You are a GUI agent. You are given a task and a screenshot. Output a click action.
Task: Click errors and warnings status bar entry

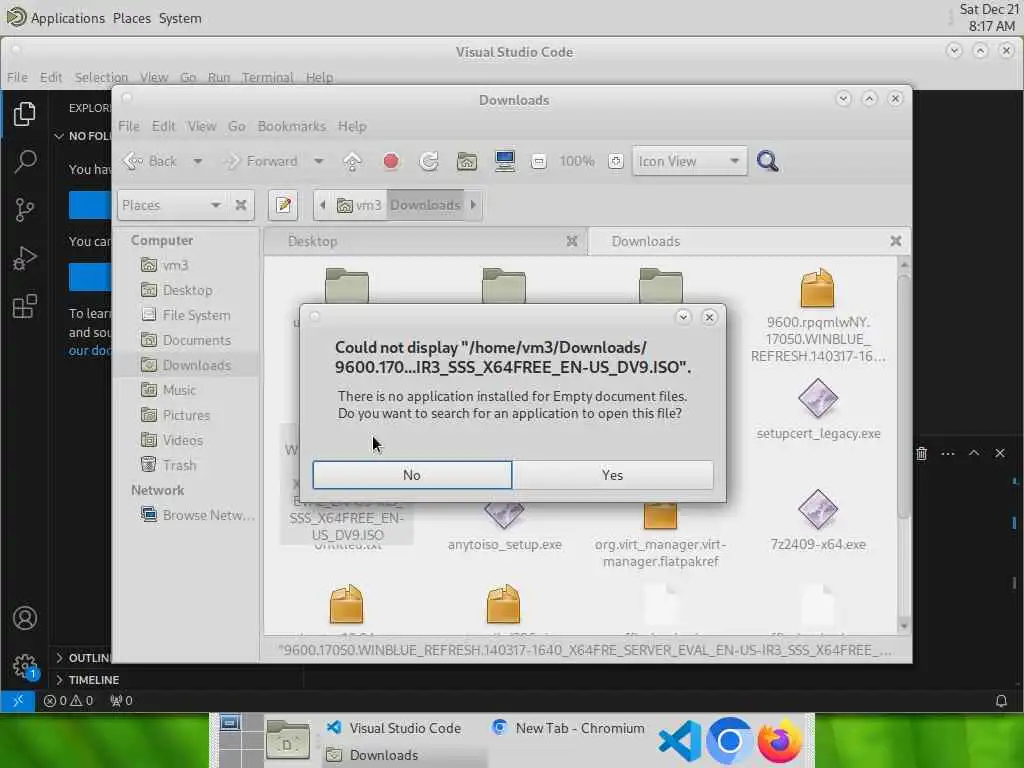pyautogui.click(x=68, y=701)
